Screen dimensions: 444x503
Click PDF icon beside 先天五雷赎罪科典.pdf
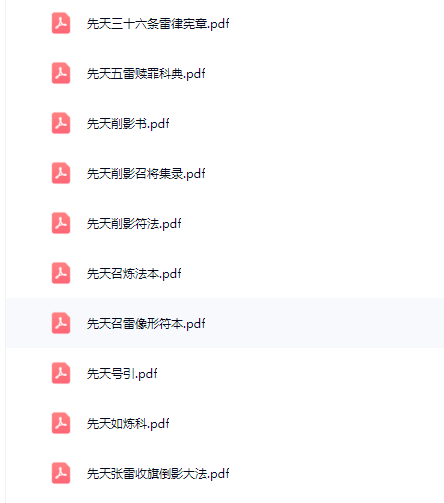[x=61, y=73]
